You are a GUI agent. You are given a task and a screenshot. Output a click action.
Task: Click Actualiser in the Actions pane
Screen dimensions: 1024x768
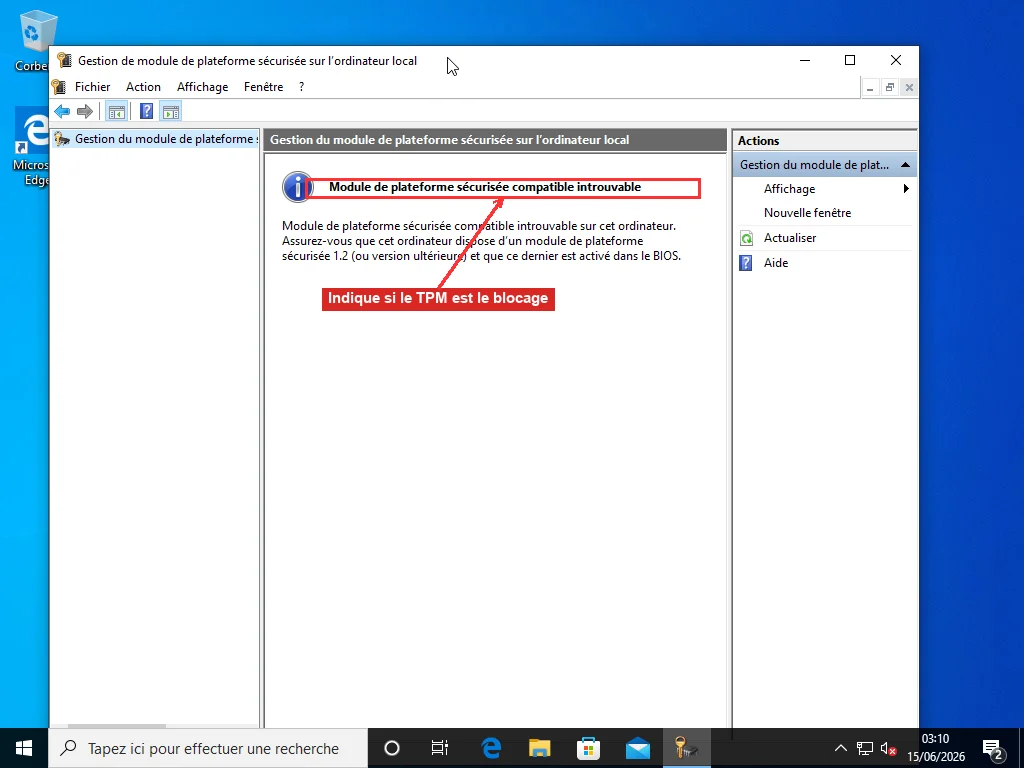point(790,238)
